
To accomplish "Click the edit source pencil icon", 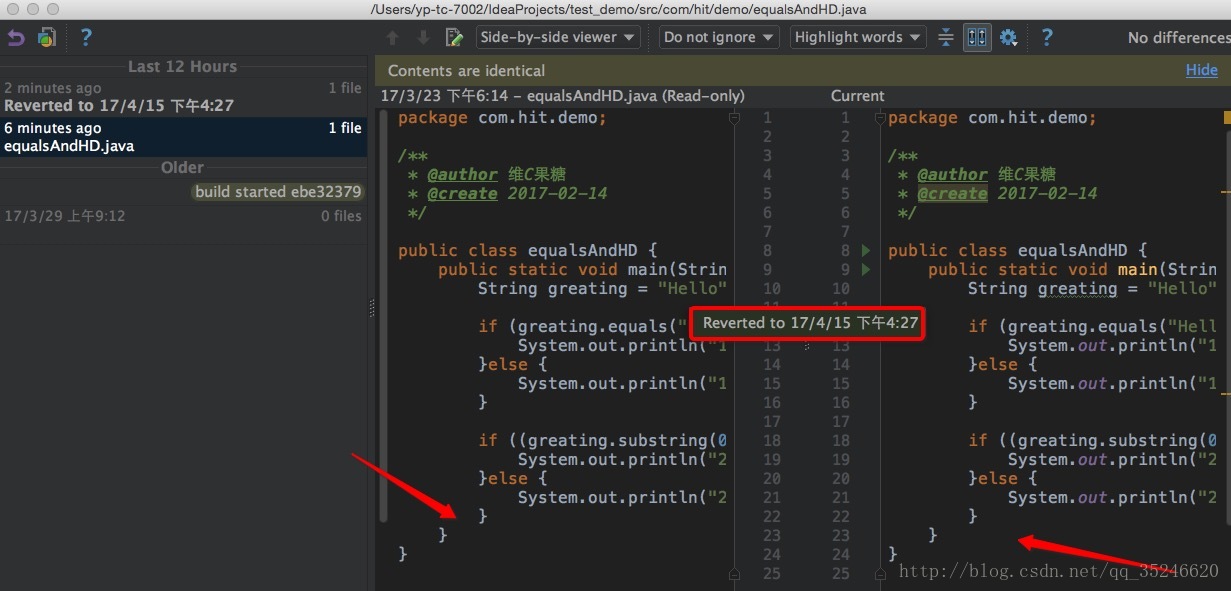I will point(454,38).
